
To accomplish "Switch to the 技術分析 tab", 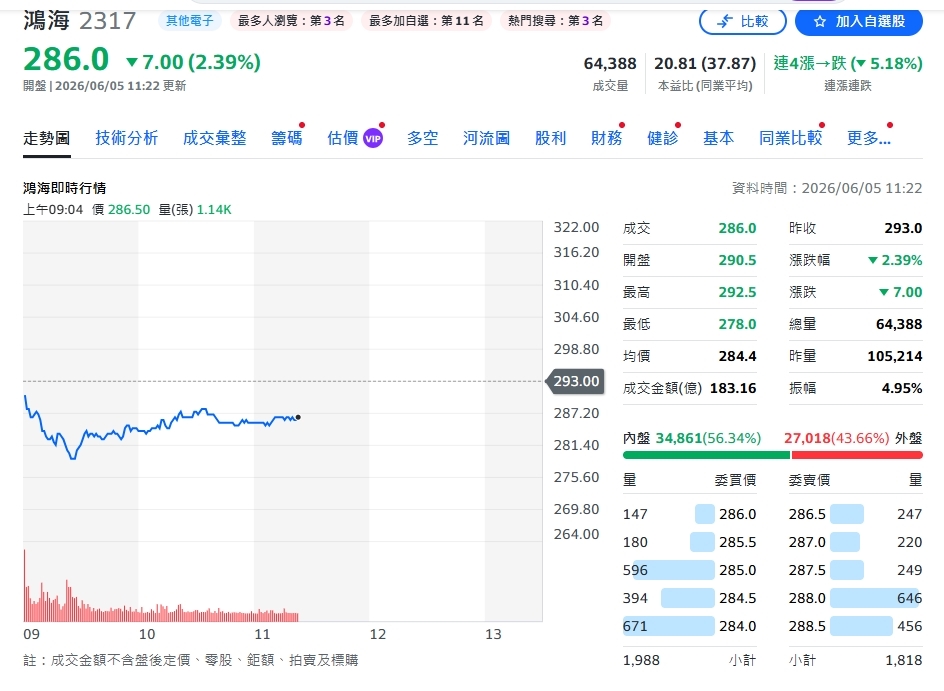I will click(126, 138).
